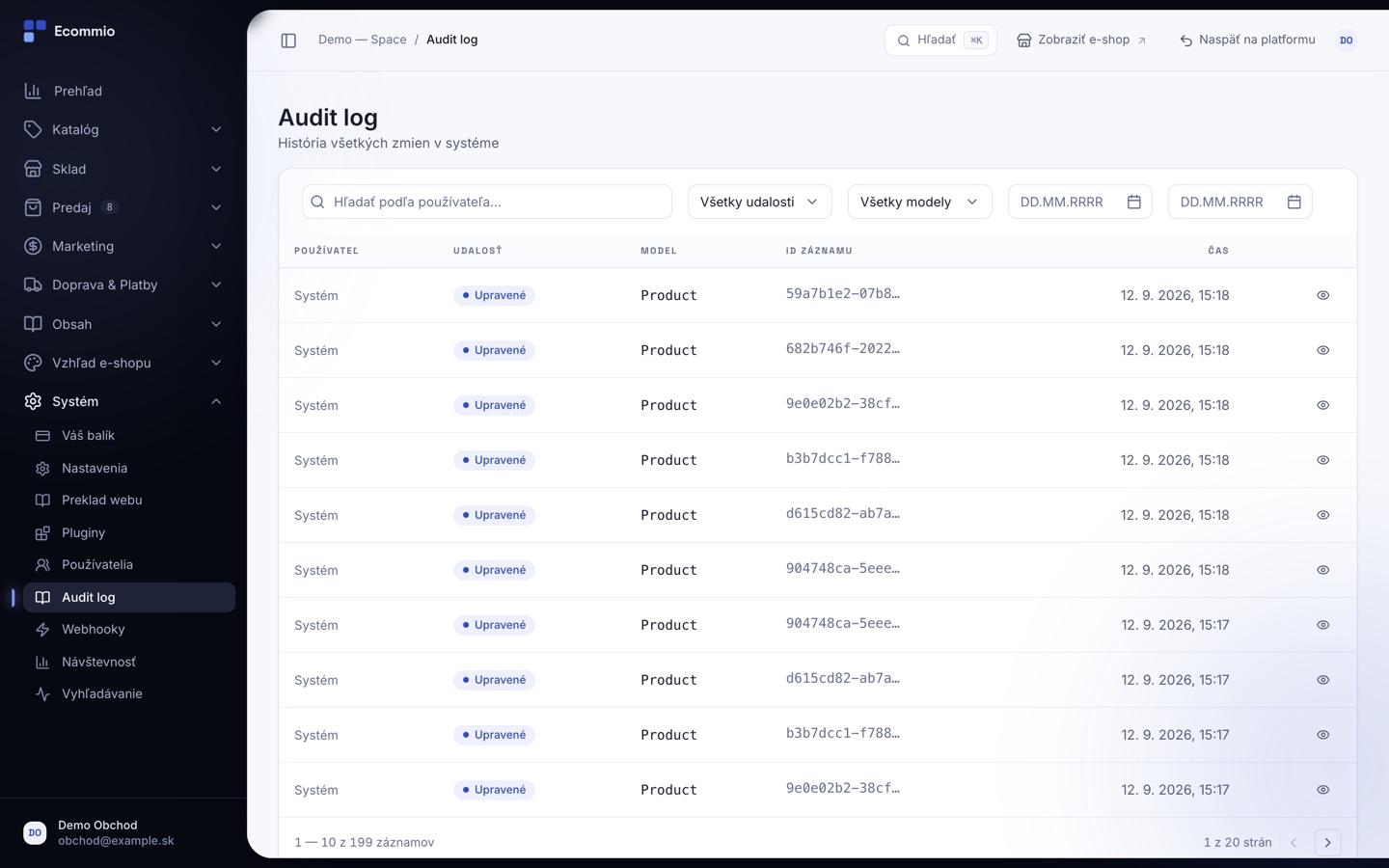Click the Systém gear icon
Image resolution: width=1389 pixels, height=868 pixels.
(33, 401)
